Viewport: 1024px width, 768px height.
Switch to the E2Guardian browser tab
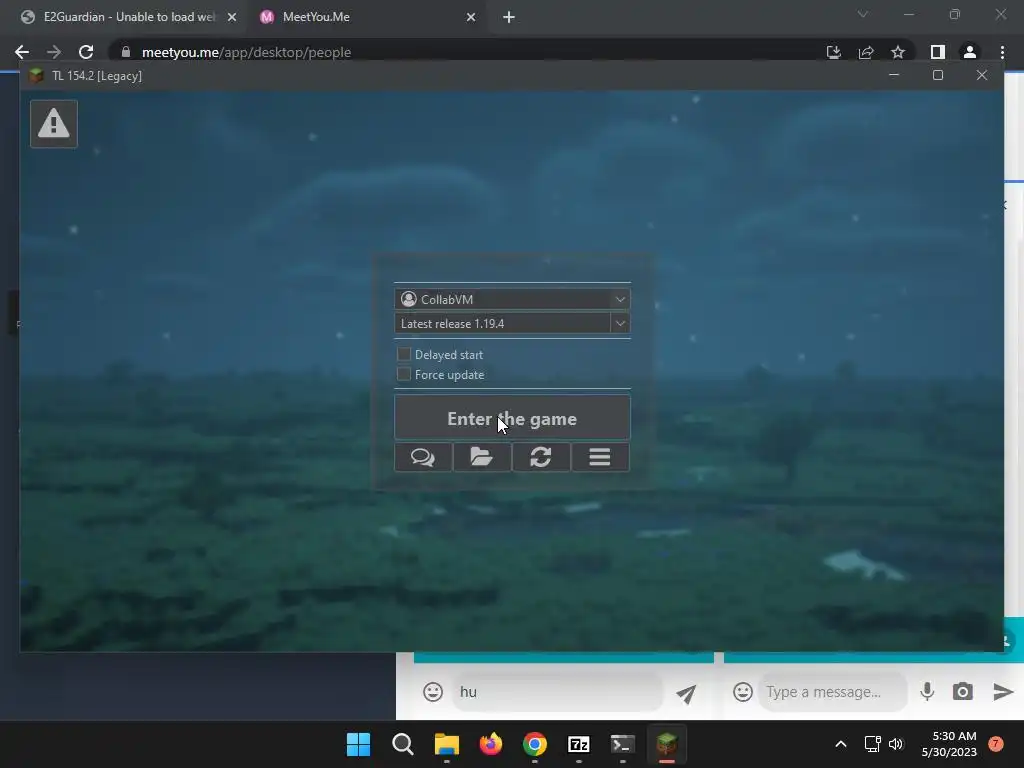click(128, 17)
